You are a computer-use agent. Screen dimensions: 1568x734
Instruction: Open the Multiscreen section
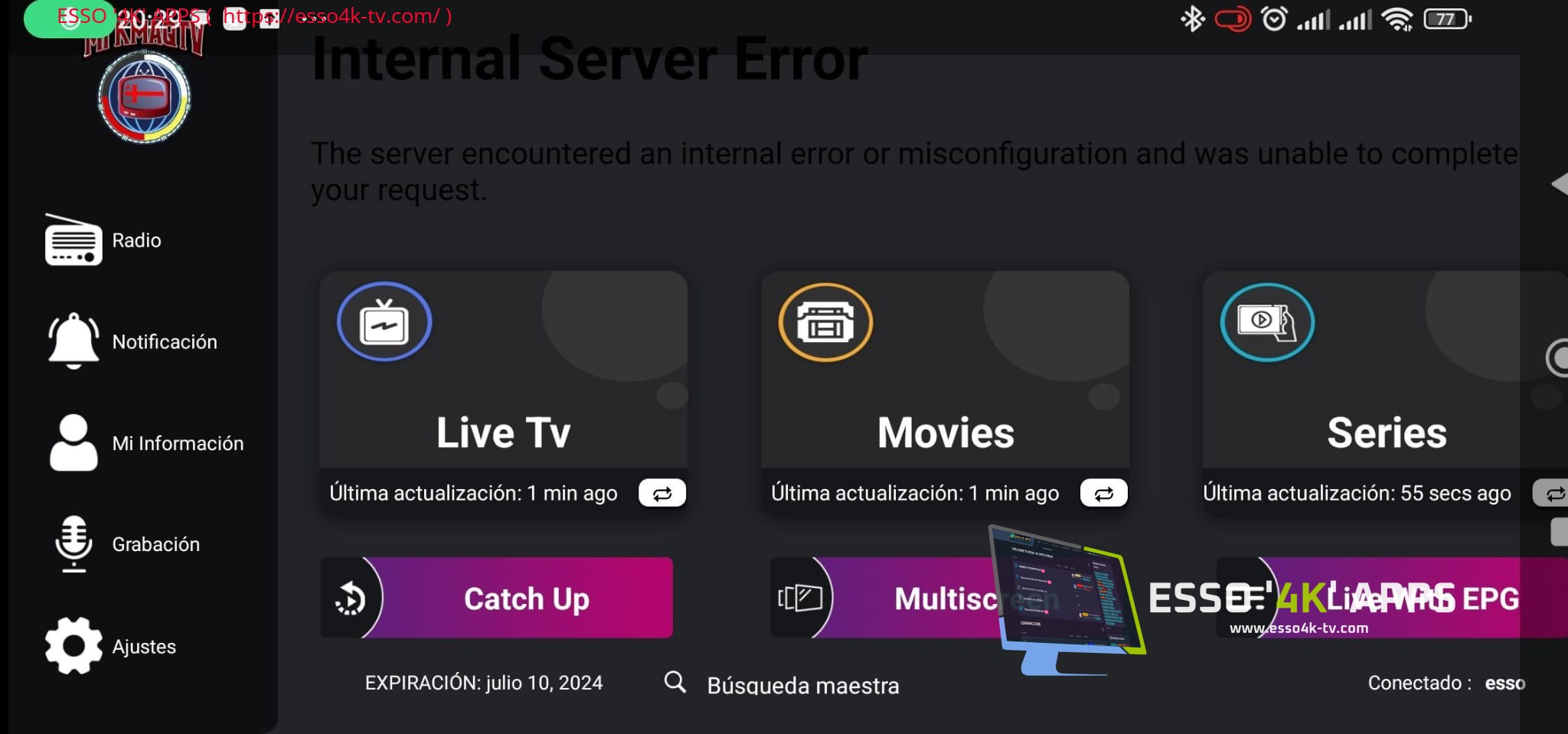point(888,598)
